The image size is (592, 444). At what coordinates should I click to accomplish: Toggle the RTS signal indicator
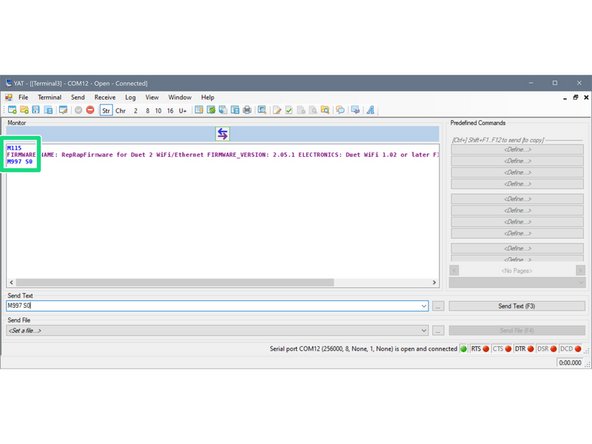point(480,349)
